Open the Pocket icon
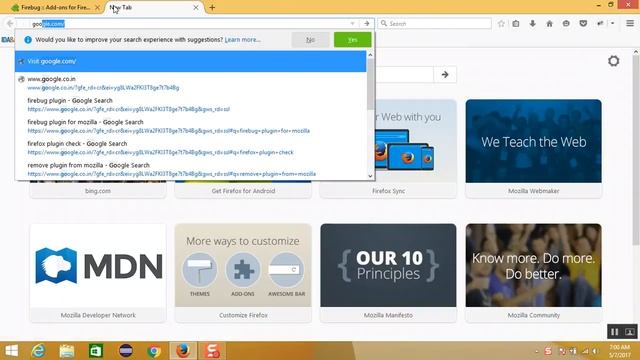 point(583,24)
